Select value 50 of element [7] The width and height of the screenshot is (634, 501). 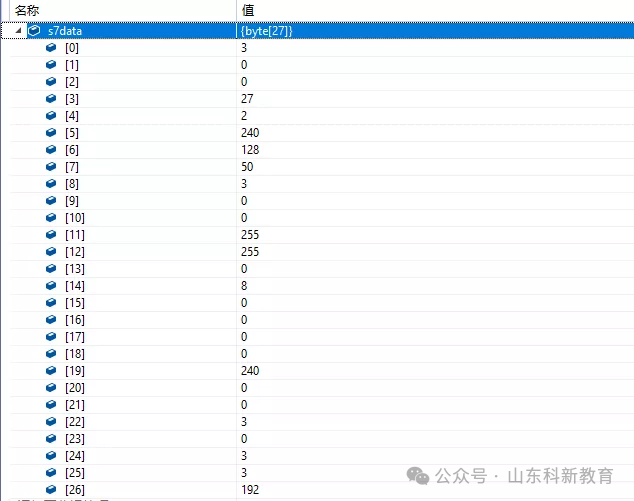(x=247, y=167)
